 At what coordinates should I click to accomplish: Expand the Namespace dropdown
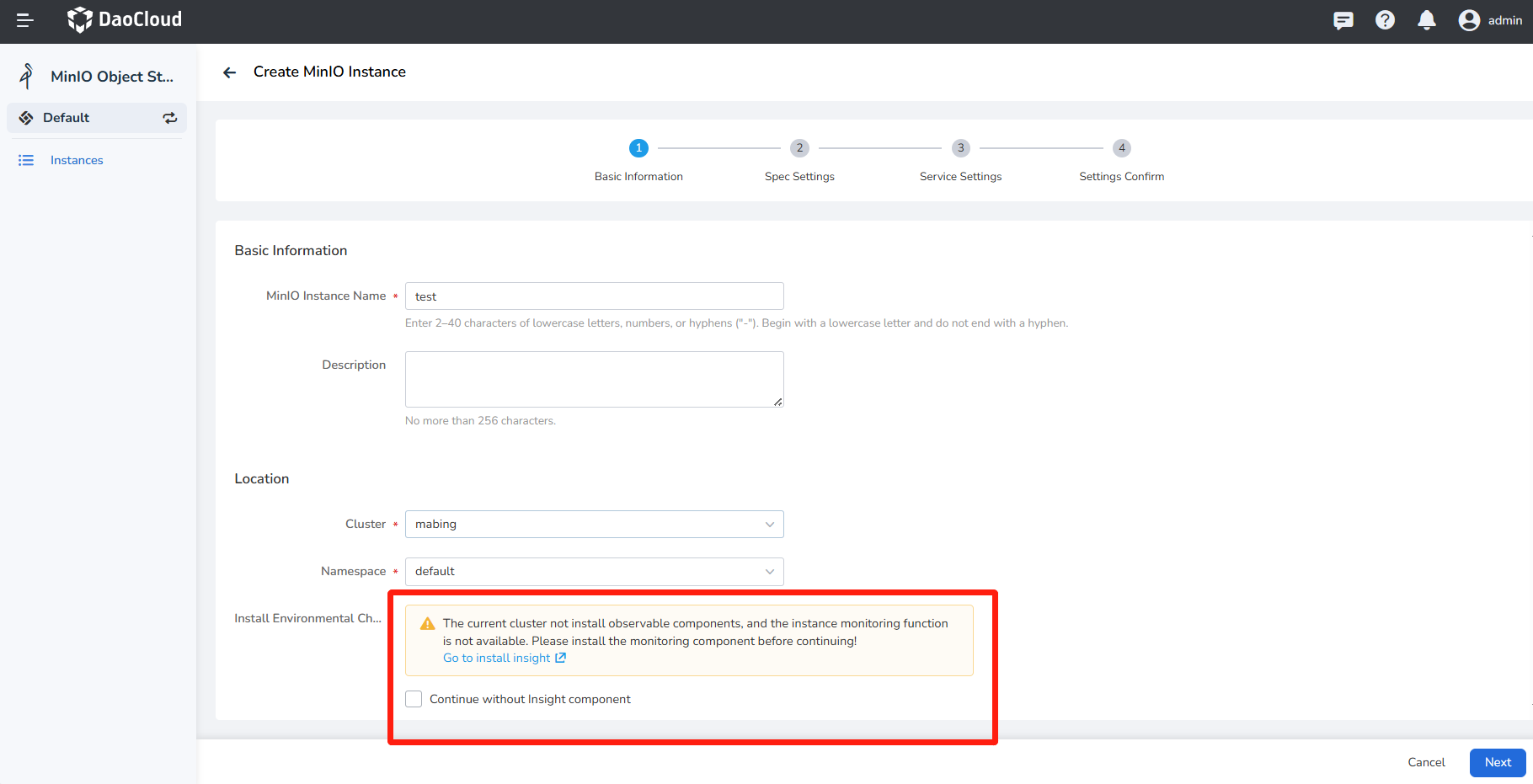(594, 571)
